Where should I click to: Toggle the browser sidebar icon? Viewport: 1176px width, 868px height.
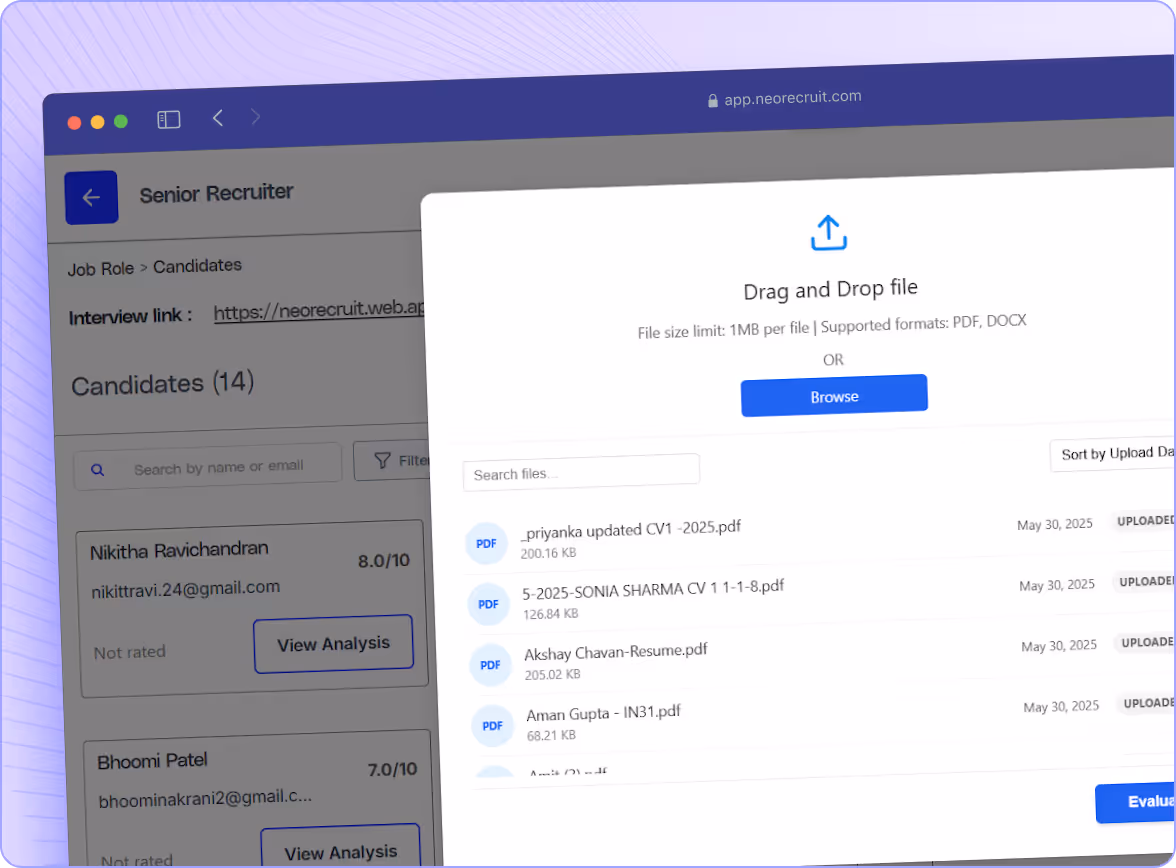coord(169,119)
